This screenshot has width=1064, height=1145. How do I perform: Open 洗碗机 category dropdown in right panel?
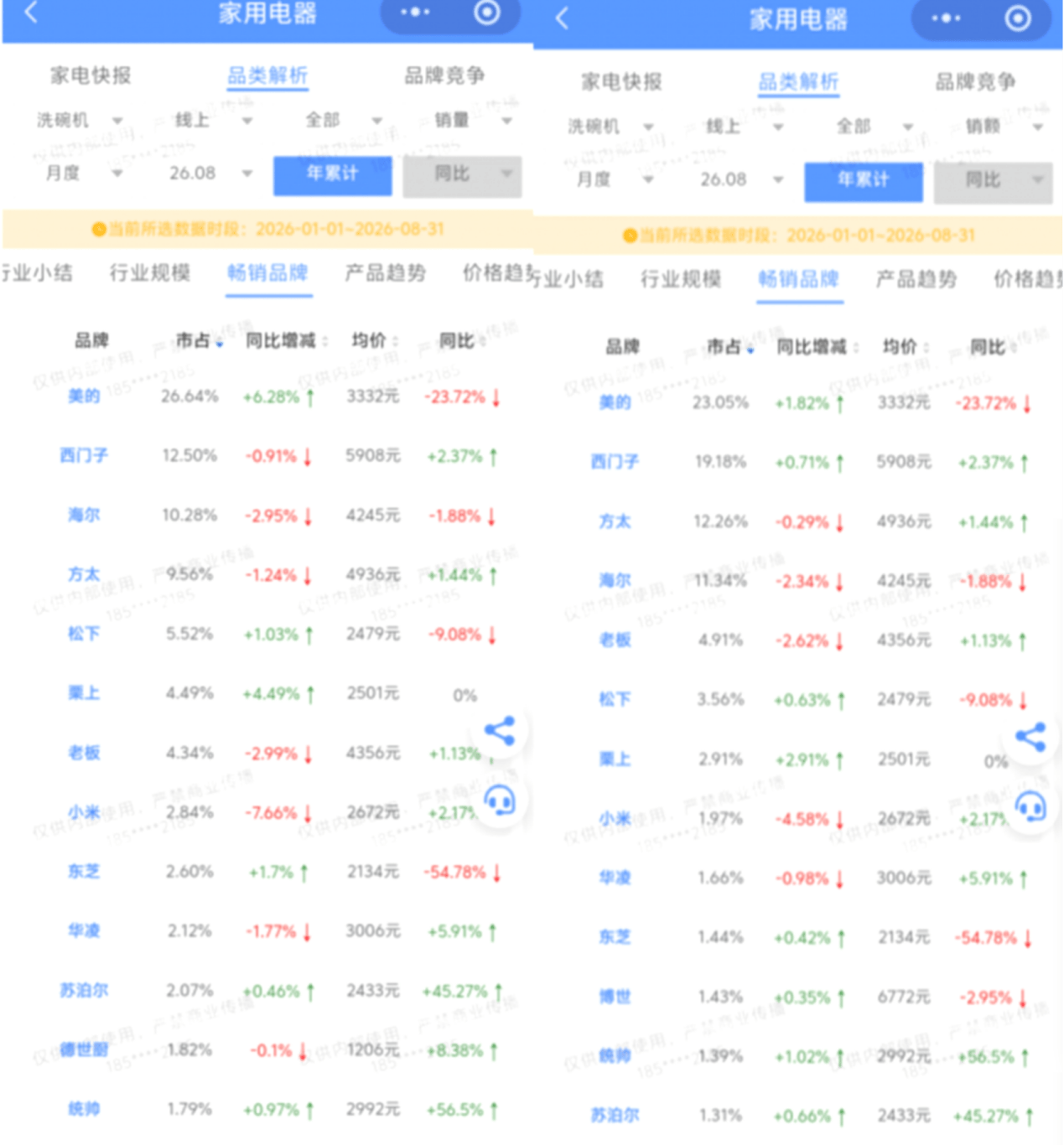coord(610,127)
